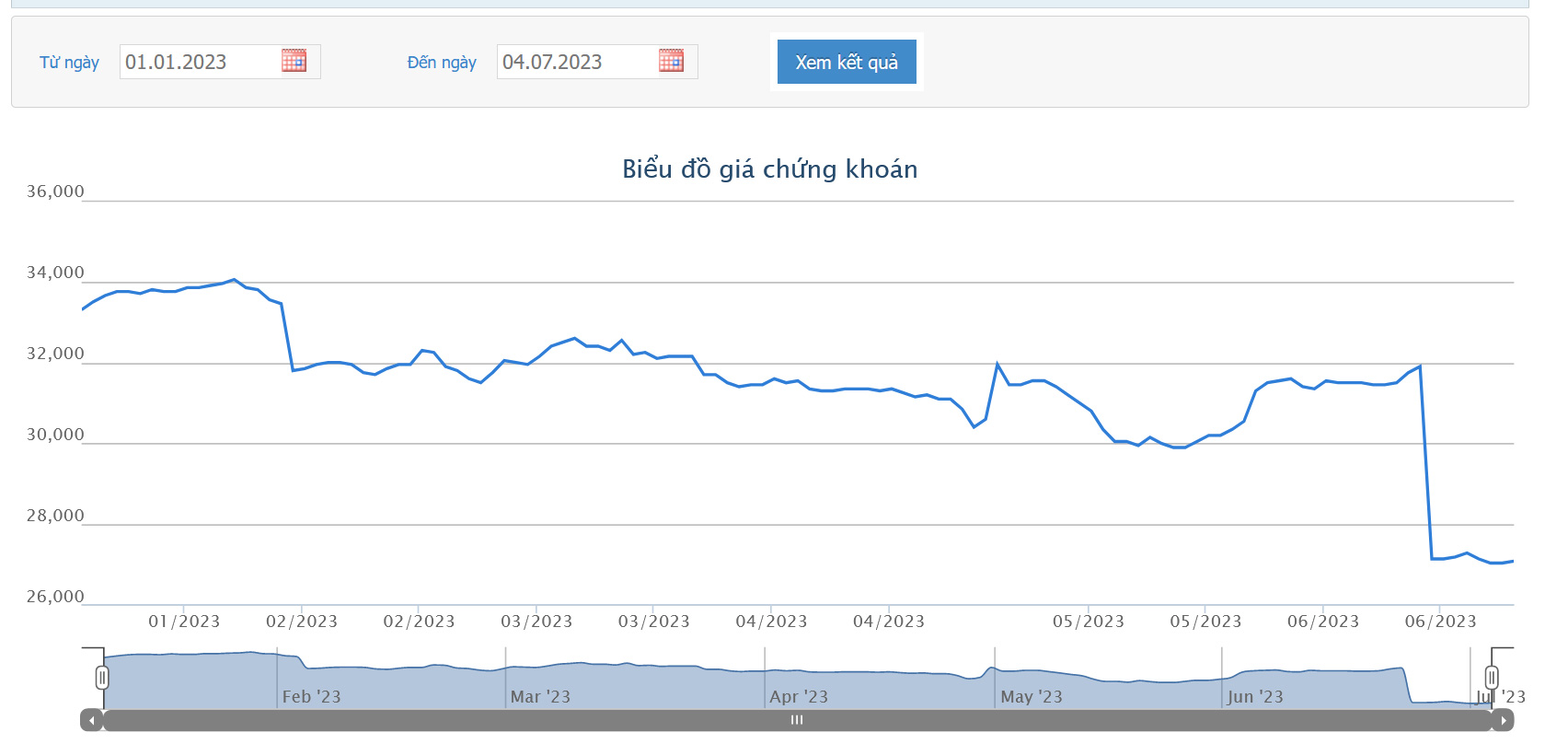Image resolution: width=1568 pixels, height=744 pixels.
Task: Click the Xem kết quả button
Action: (847, 62)
